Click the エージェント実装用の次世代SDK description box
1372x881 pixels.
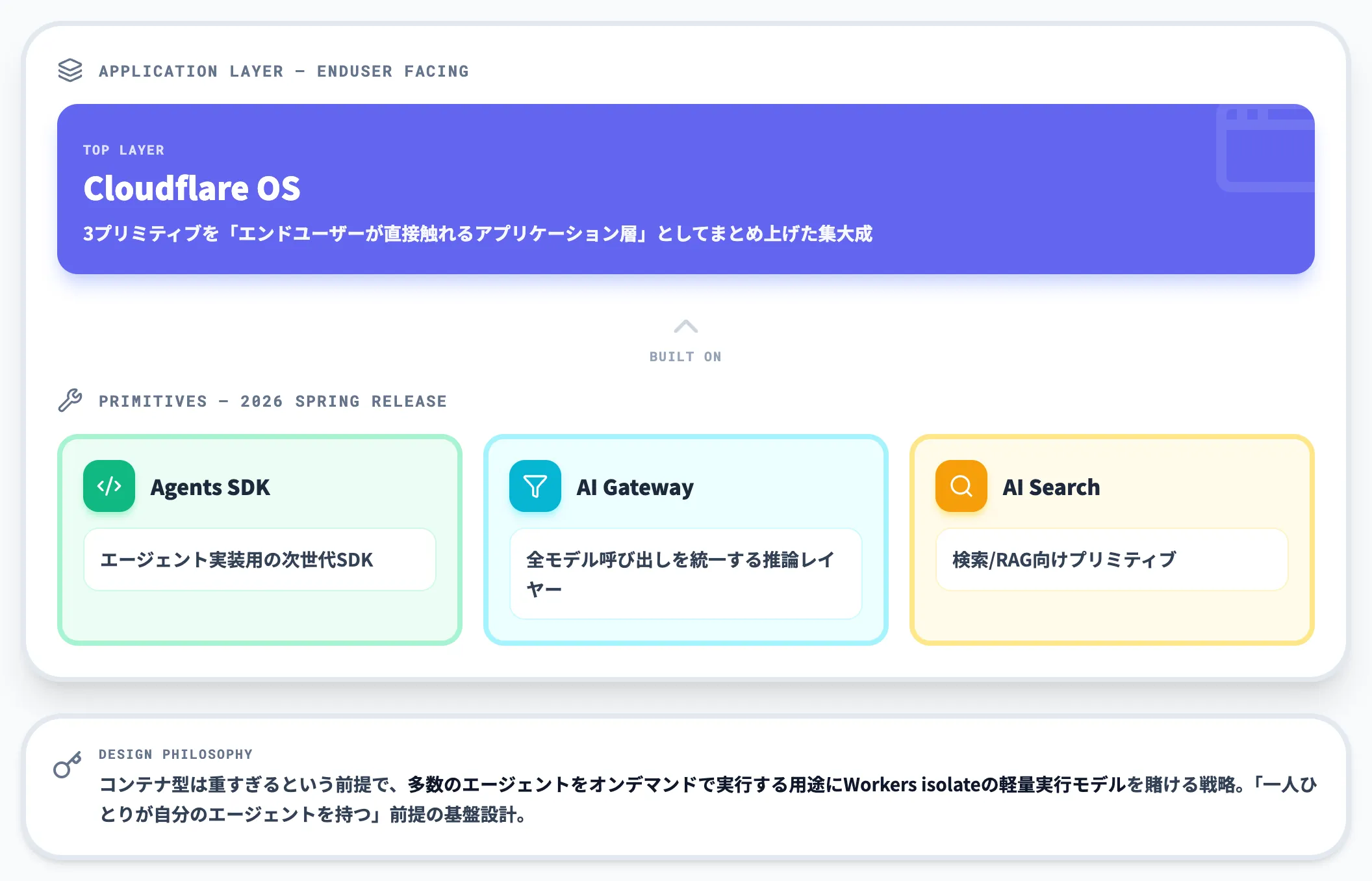[x=260, y=559]
